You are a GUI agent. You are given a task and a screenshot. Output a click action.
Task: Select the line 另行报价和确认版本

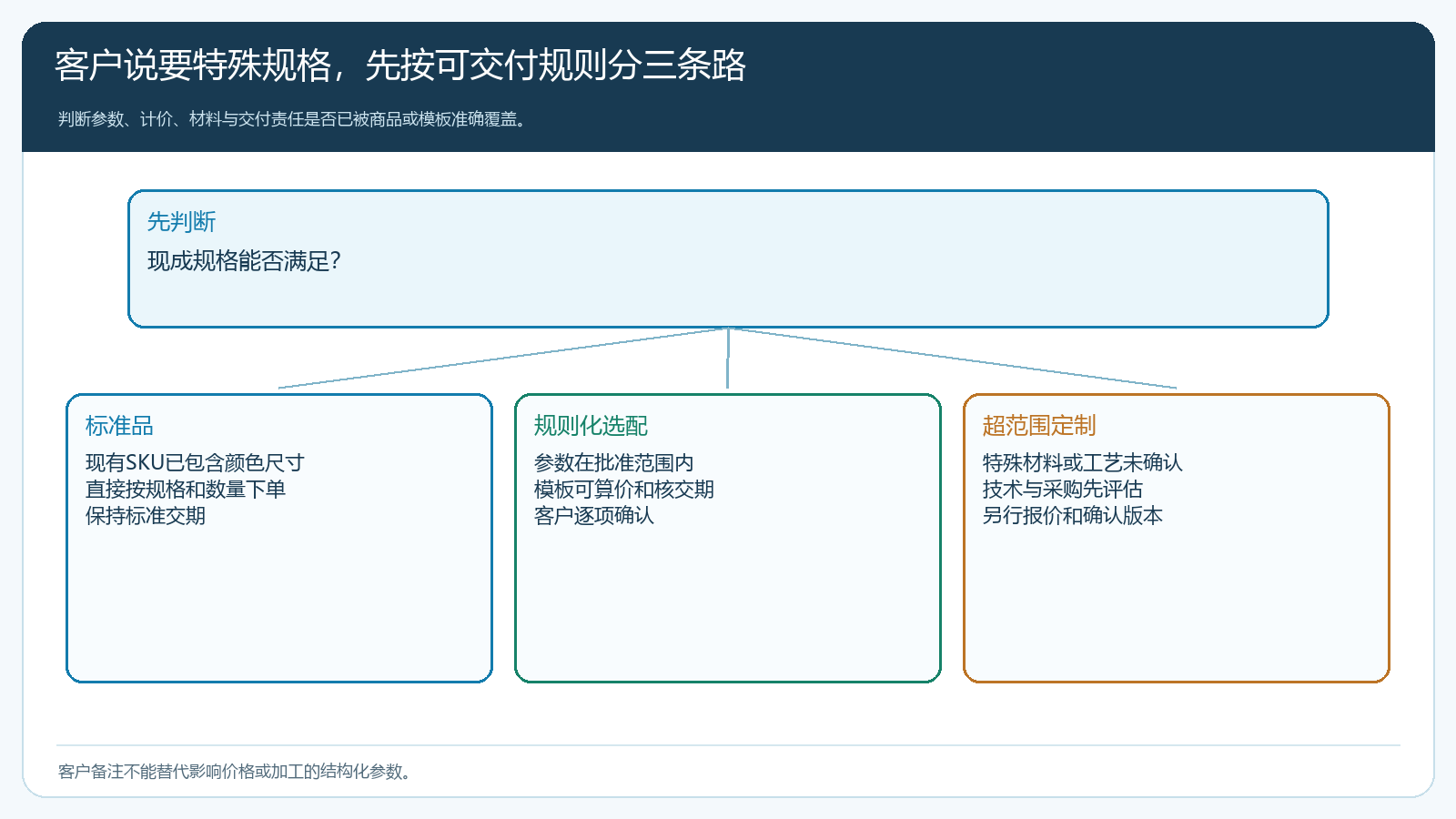tap(1072, 515)
